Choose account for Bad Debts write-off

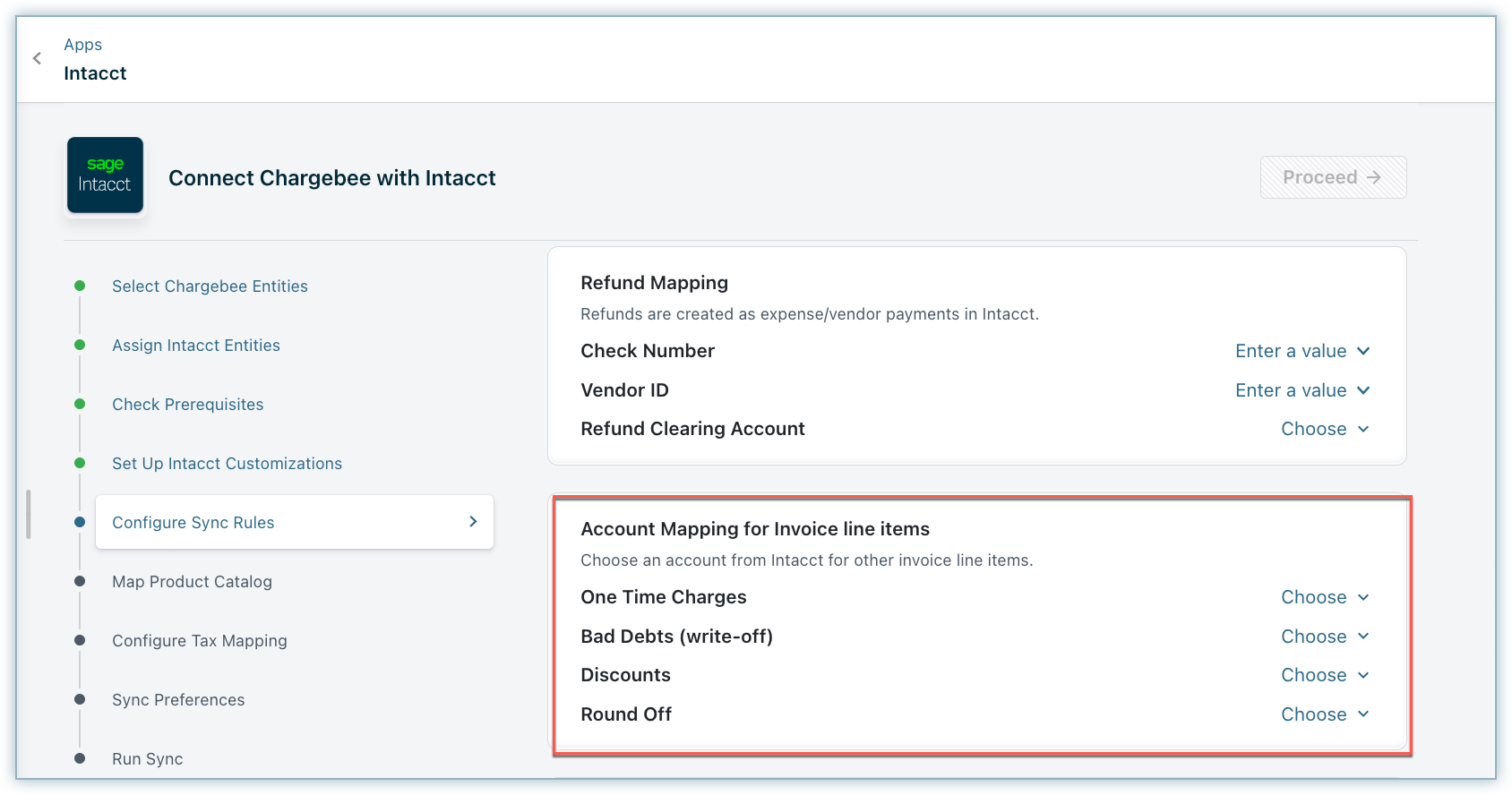pyautogui.click(x=1324, y=637)
